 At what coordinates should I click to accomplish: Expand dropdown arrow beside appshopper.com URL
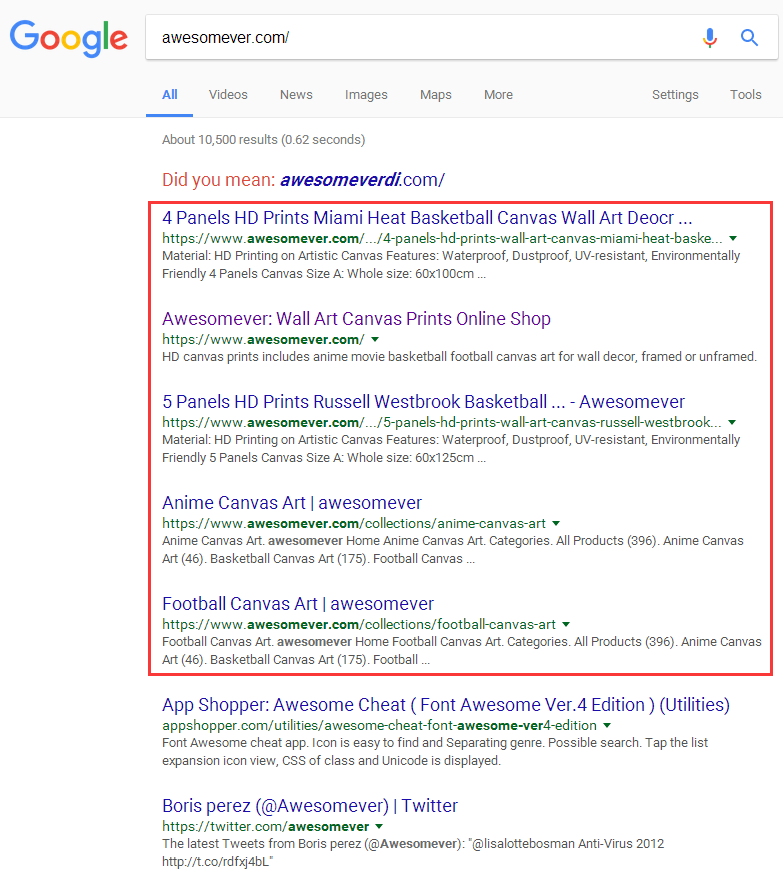(607, 725)
